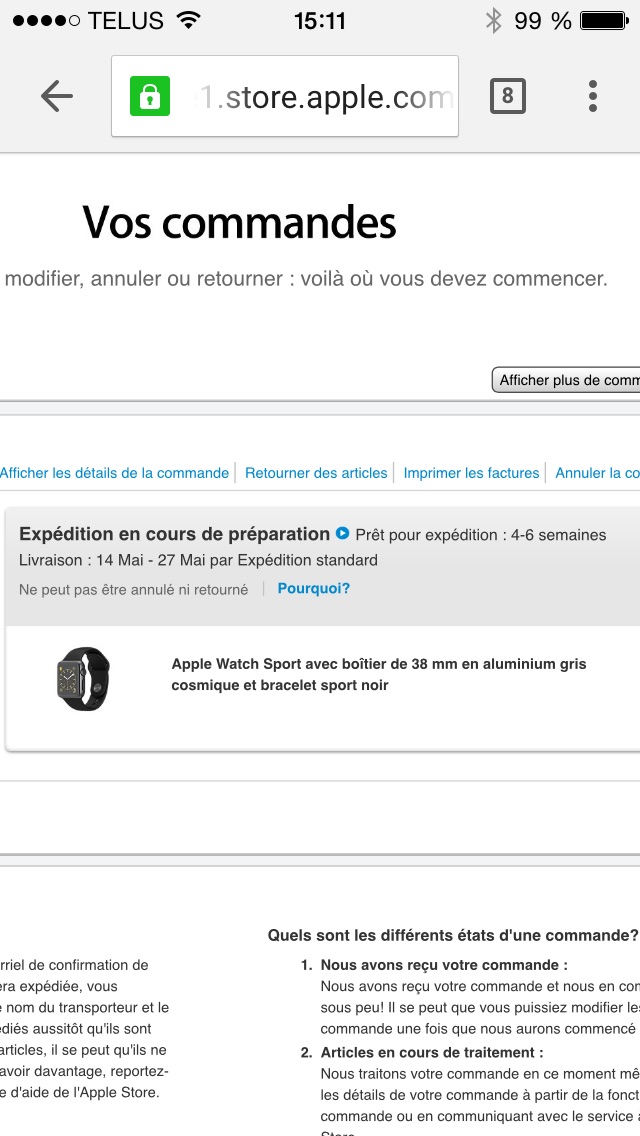Tap the green secure padlock icon

pyautogui.click(x=150, y=96)
